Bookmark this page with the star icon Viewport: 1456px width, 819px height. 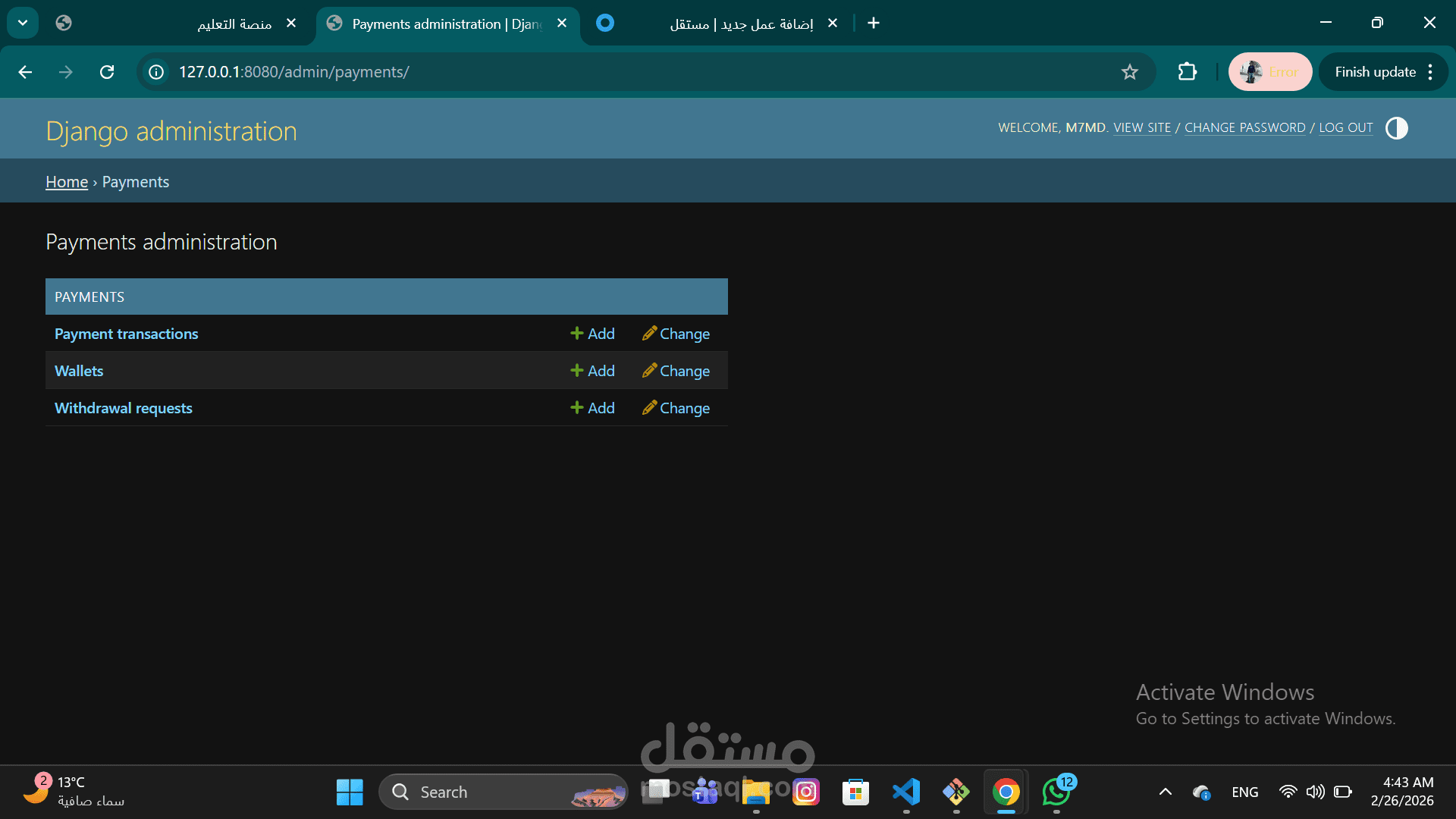tap(1129, 72)
